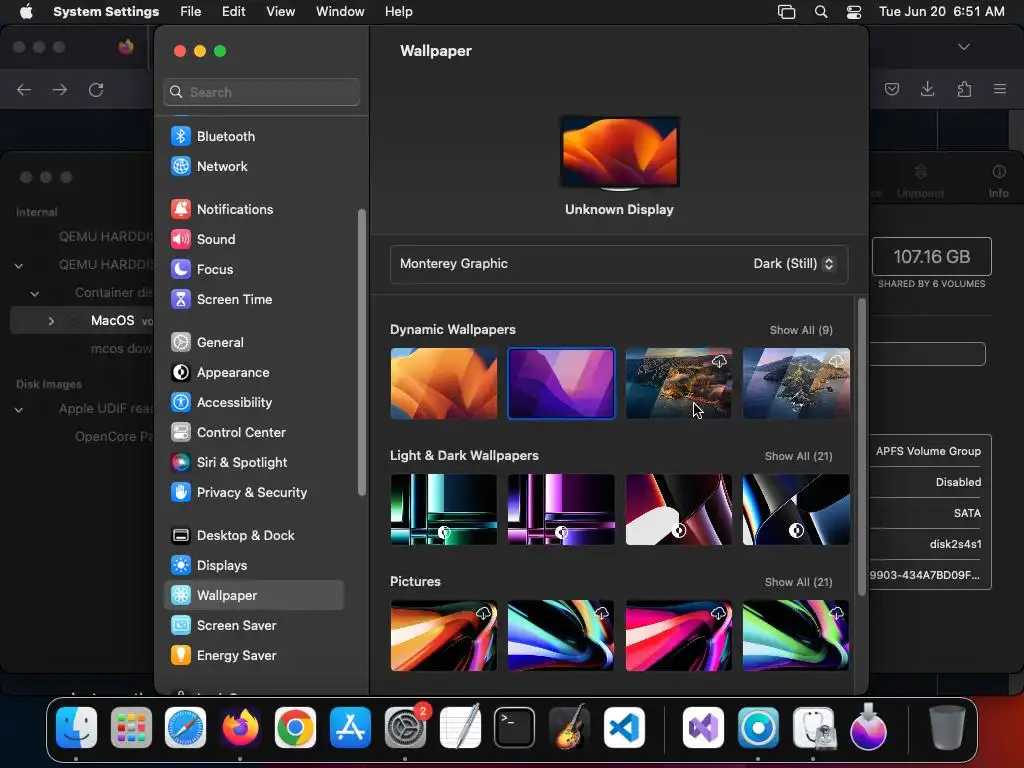Open Control Center in menu bar
Viewport: 1024px width, 768px height.
(x=854, y=12)
